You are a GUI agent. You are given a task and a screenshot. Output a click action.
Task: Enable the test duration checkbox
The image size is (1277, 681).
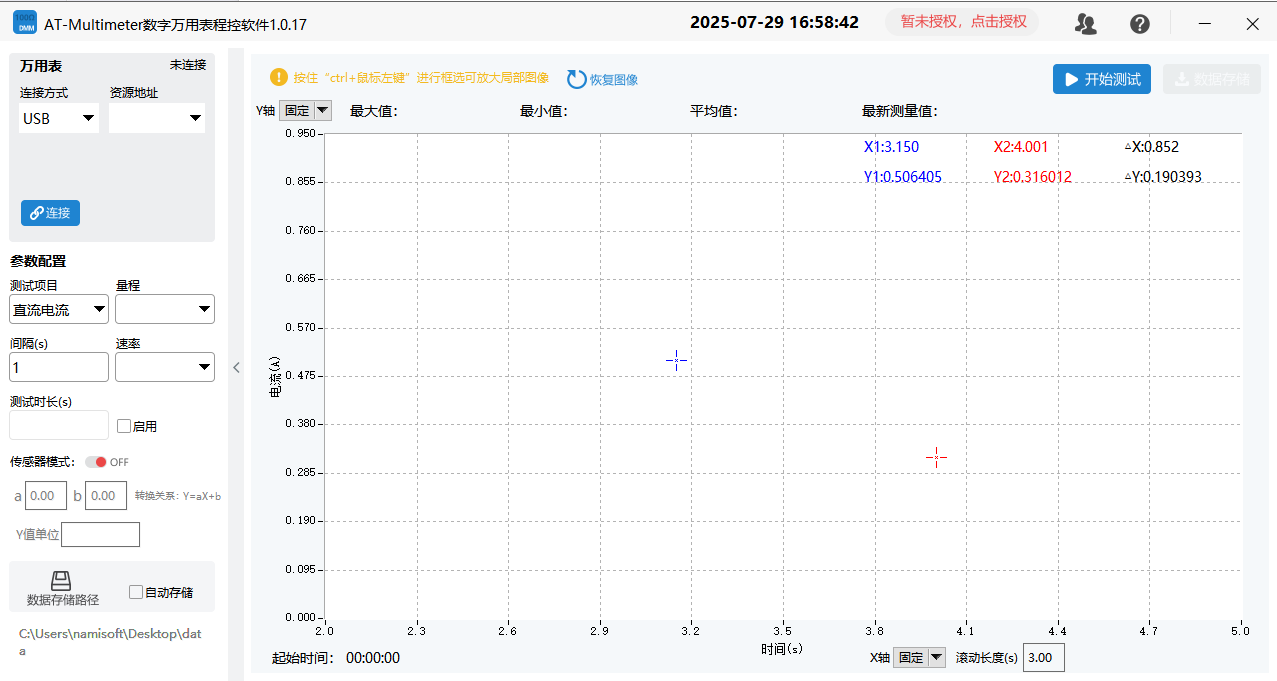124,426
